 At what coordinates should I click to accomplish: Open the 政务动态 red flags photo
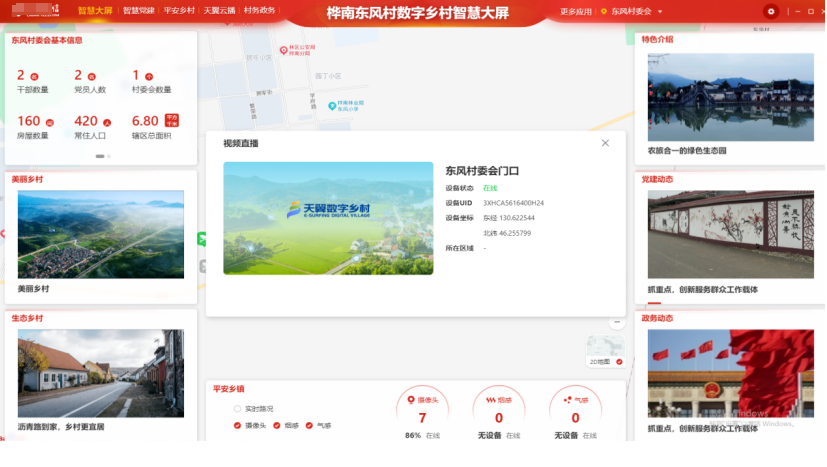(730, 373)
